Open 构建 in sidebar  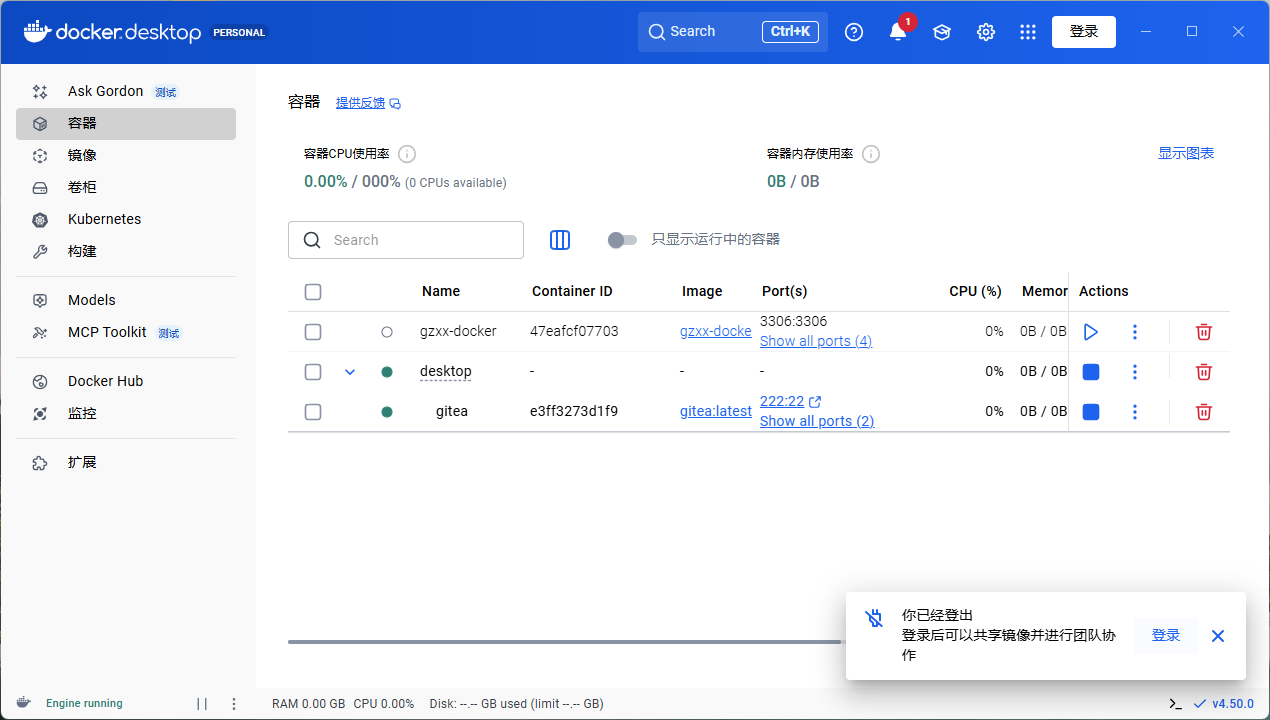pyautogui.click(x=126, y=252)
